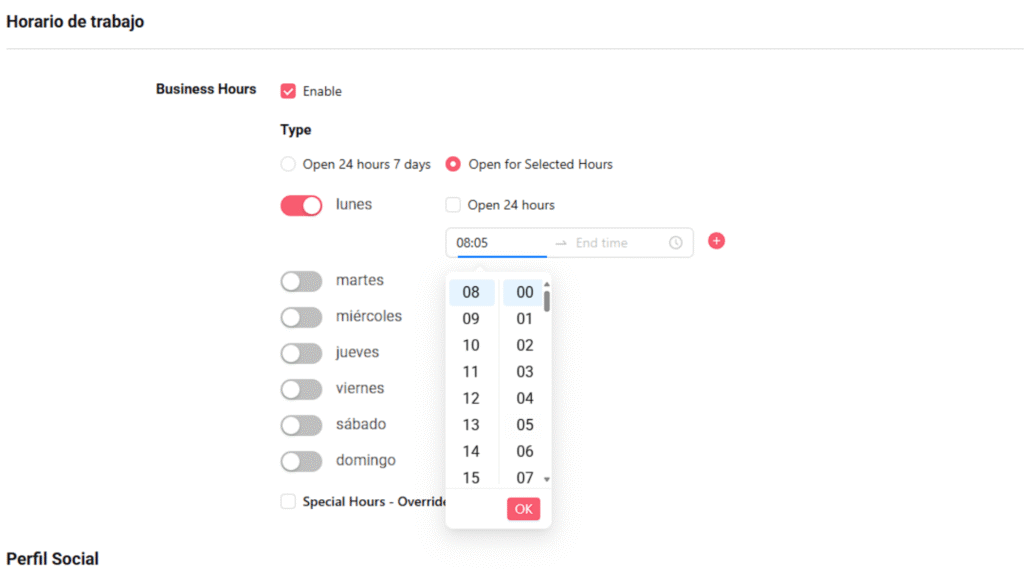1024x576 pixels.
Task: Choose minute 05 in minutes column
Action: click(525, 425)
